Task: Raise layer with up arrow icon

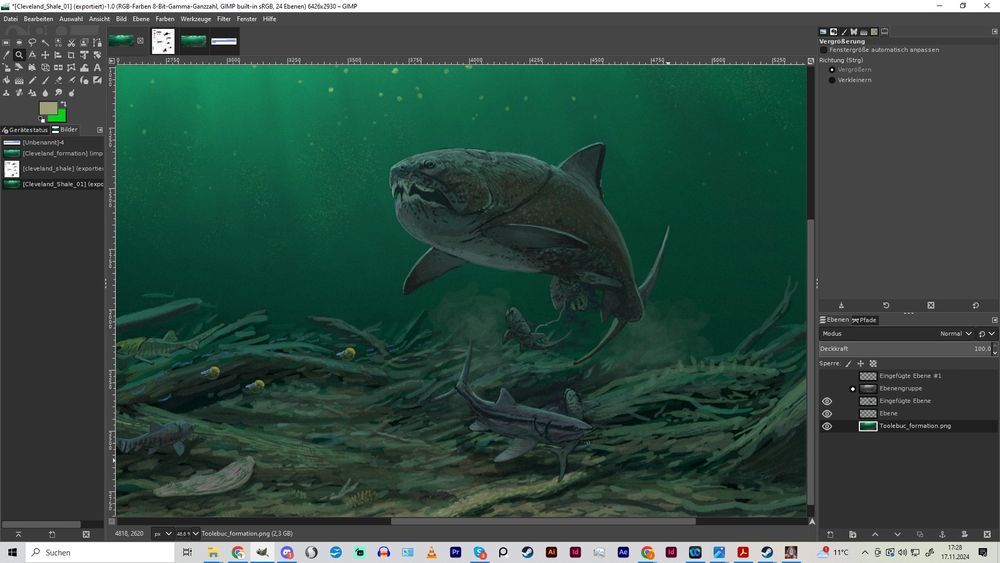Action: click(875, 534)
